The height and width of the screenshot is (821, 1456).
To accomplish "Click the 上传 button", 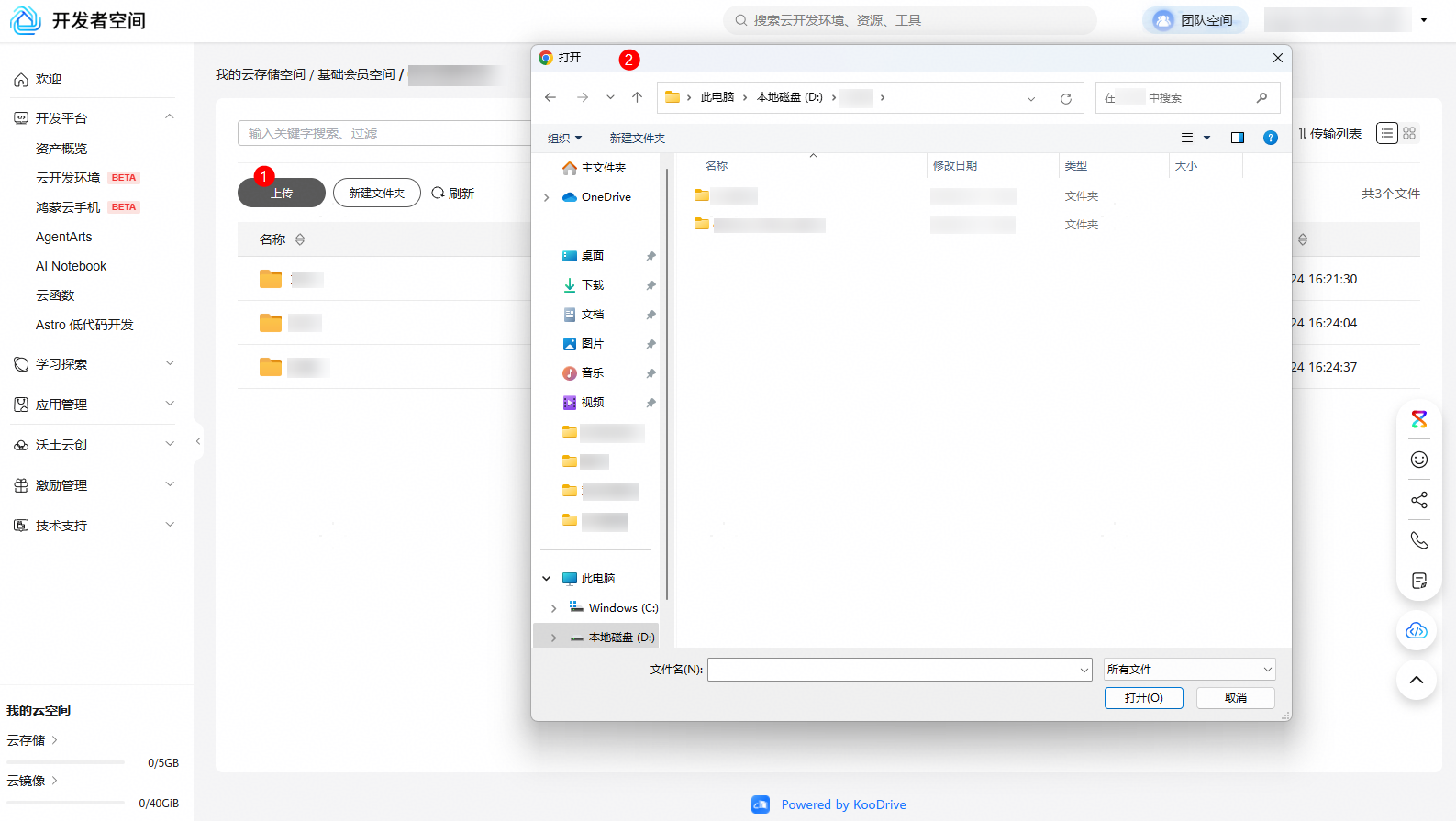I will pyautogui.click(x=282, y=193).
